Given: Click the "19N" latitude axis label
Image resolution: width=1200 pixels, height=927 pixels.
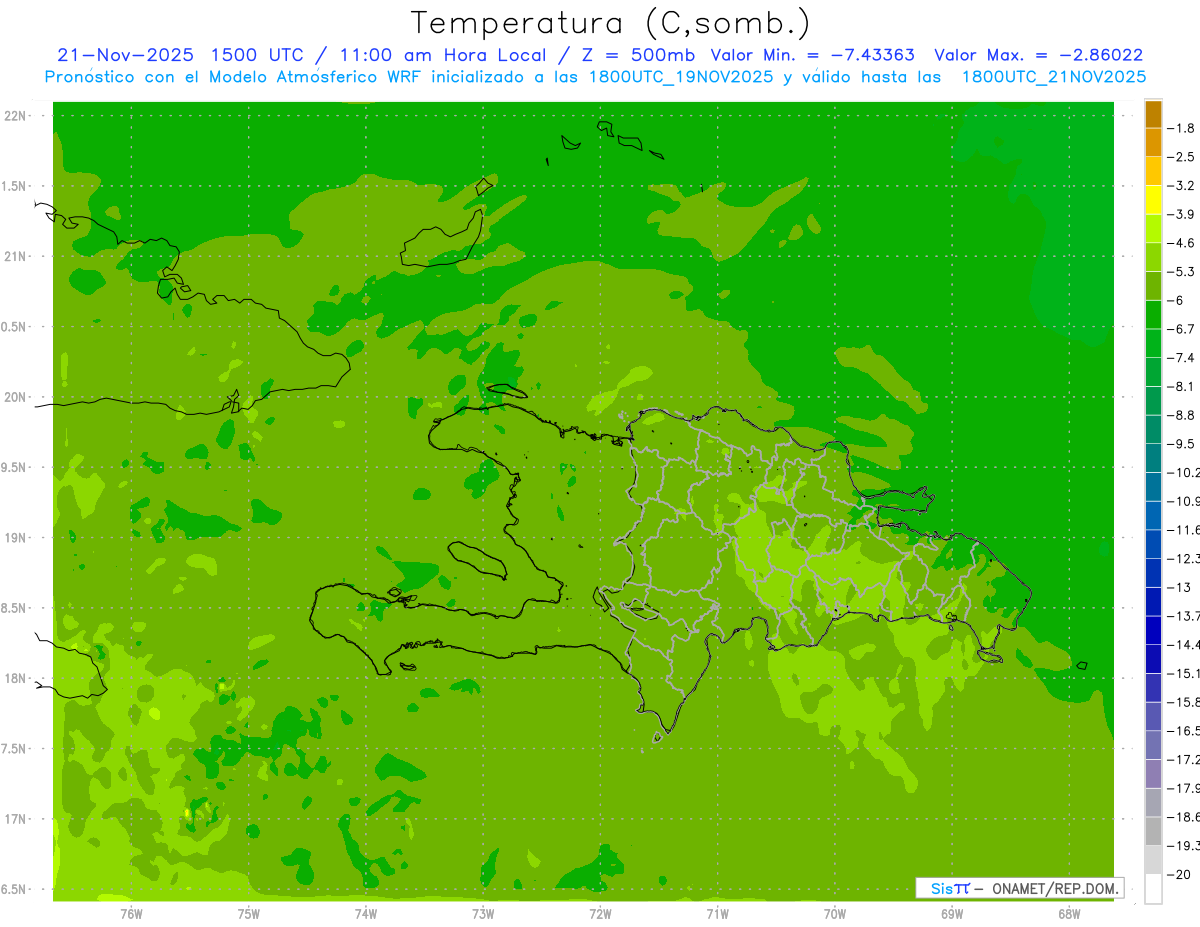Looking at the screenshot, I should point(15,538).
